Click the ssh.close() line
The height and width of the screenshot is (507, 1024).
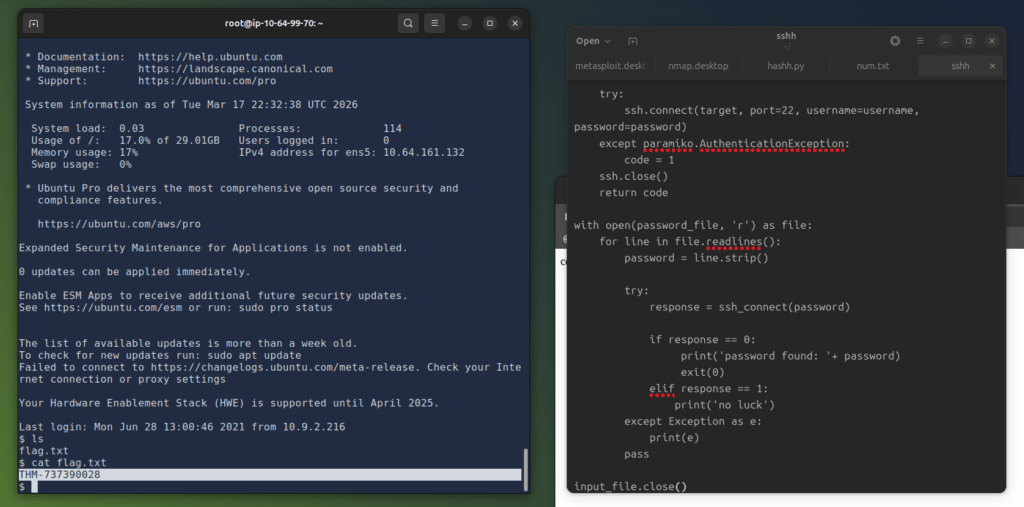pos(633,176)
